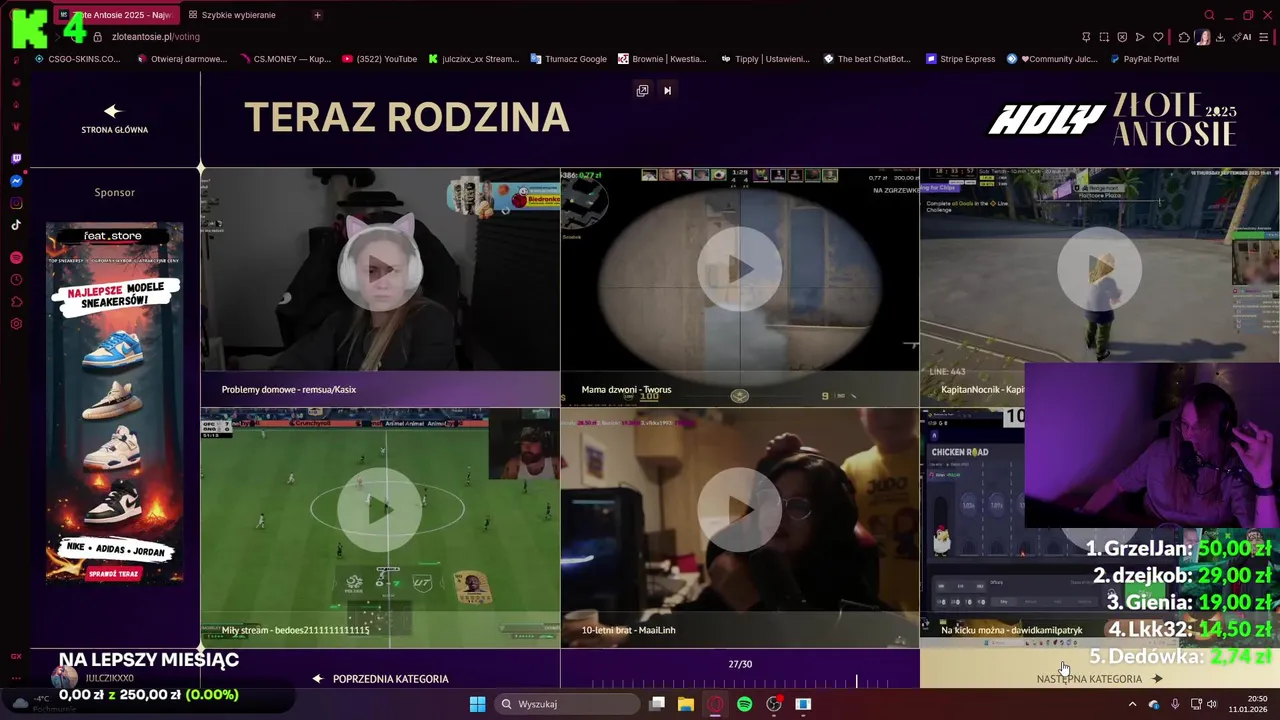Click the feat.store sneakers sponsor ad
1280x720 pixels.
[x=114, y=403]
